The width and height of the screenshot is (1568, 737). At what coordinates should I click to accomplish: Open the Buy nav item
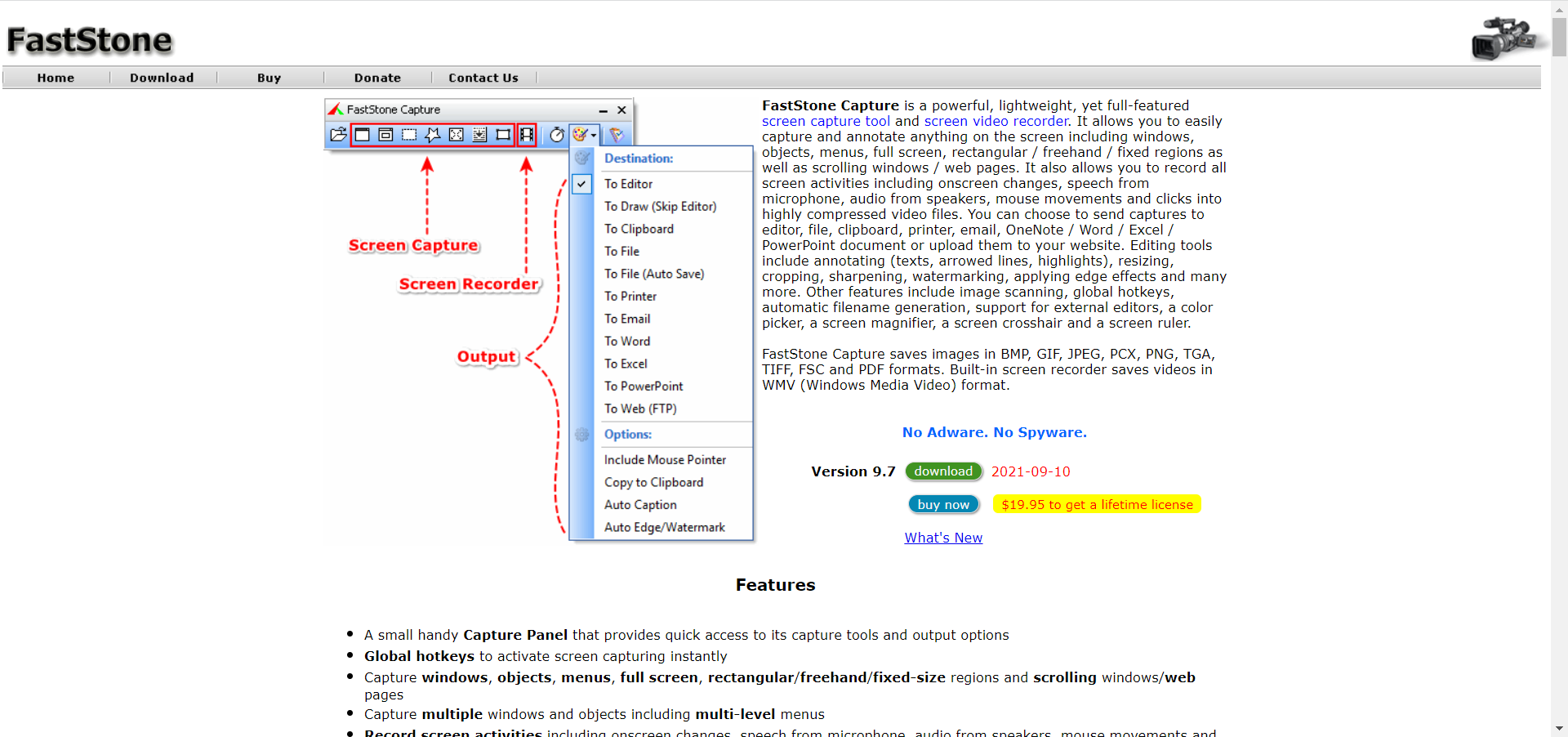pos(269,78)
